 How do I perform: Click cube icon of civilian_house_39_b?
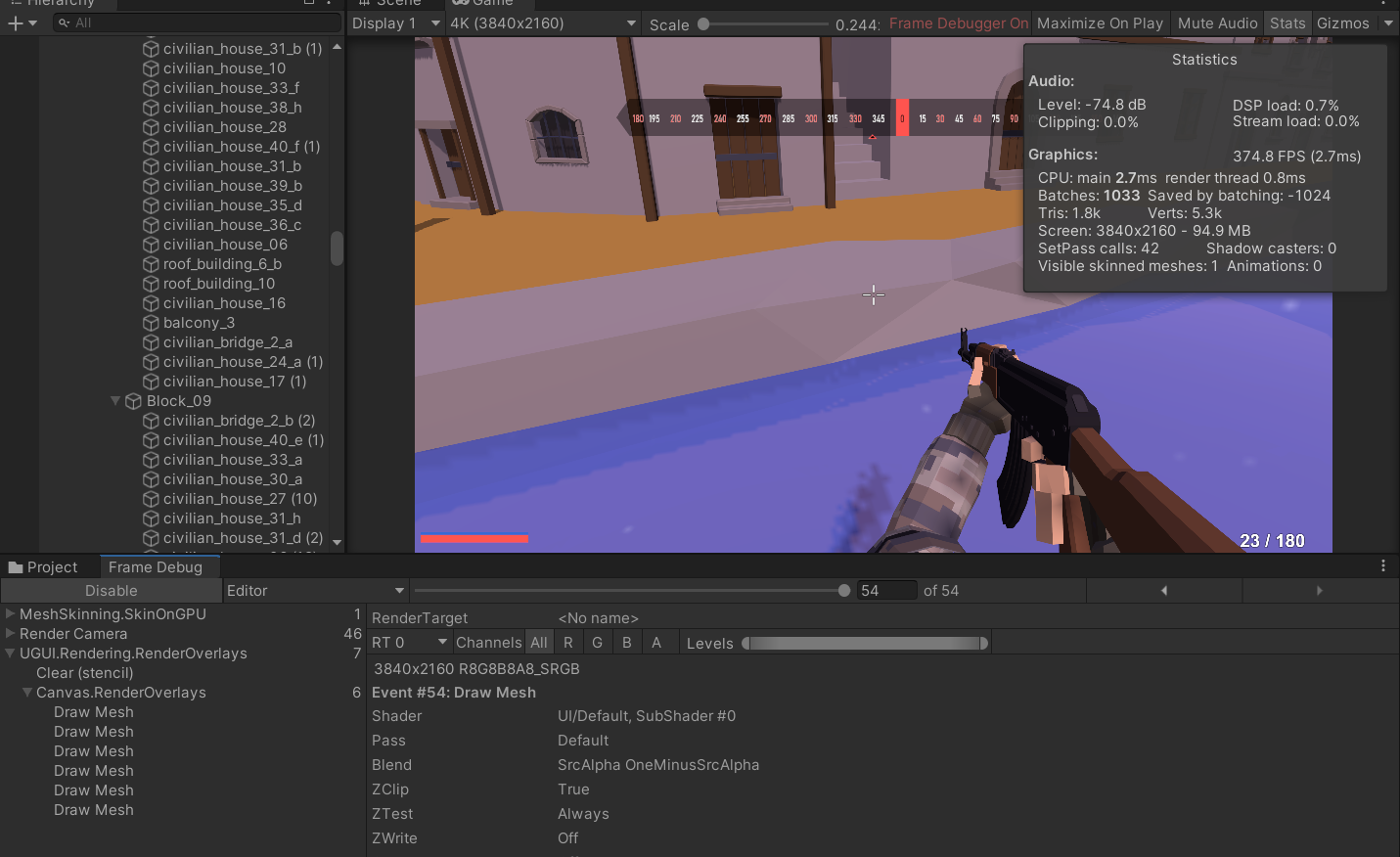[151, 186]
